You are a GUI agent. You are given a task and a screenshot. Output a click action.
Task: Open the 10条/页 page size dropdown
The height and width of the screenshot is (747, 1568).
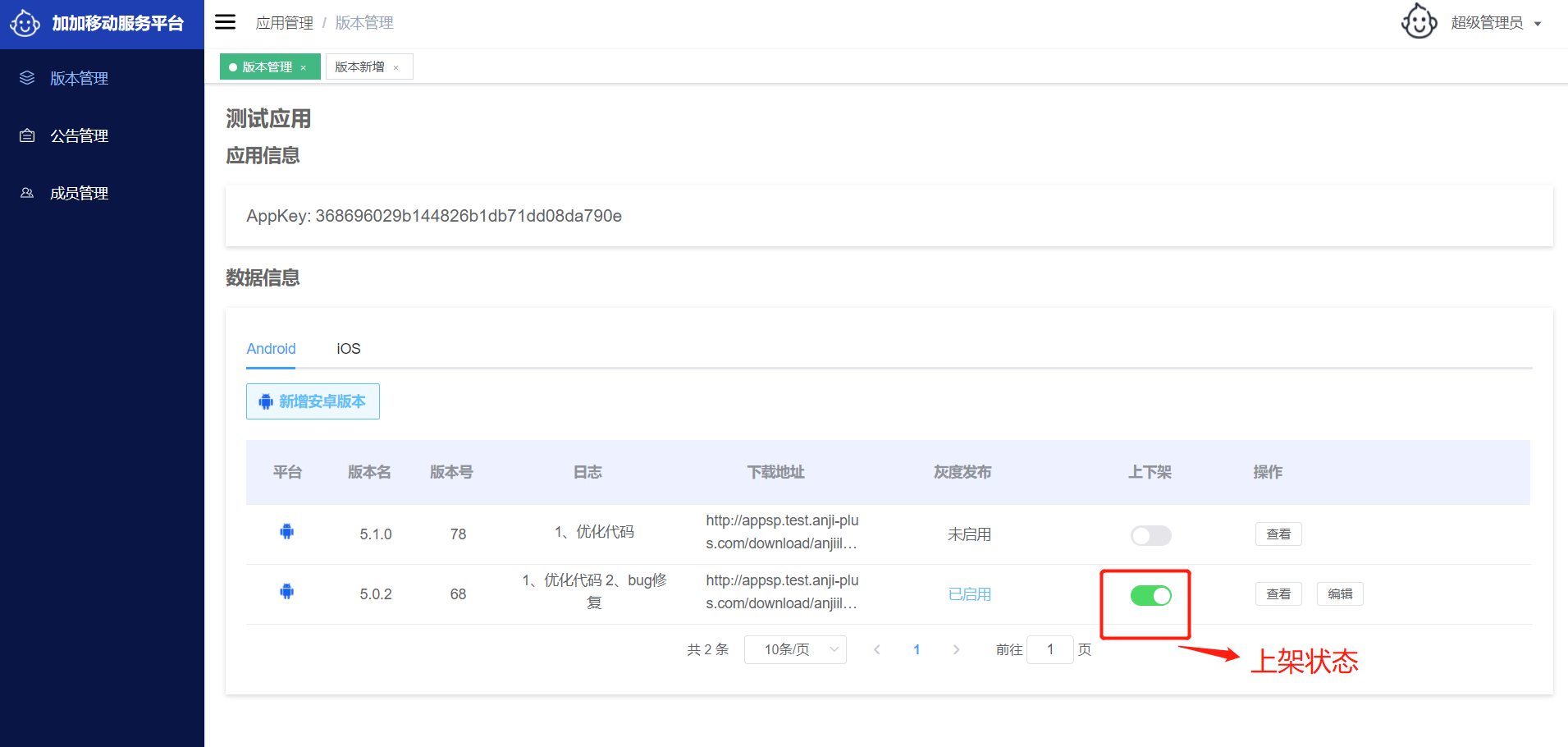pos(794,649)
